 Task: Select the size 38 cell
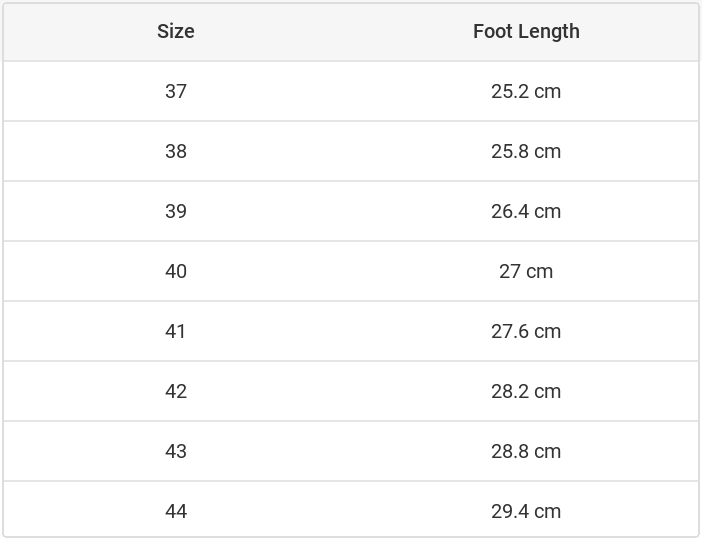[x=176, y=151]
